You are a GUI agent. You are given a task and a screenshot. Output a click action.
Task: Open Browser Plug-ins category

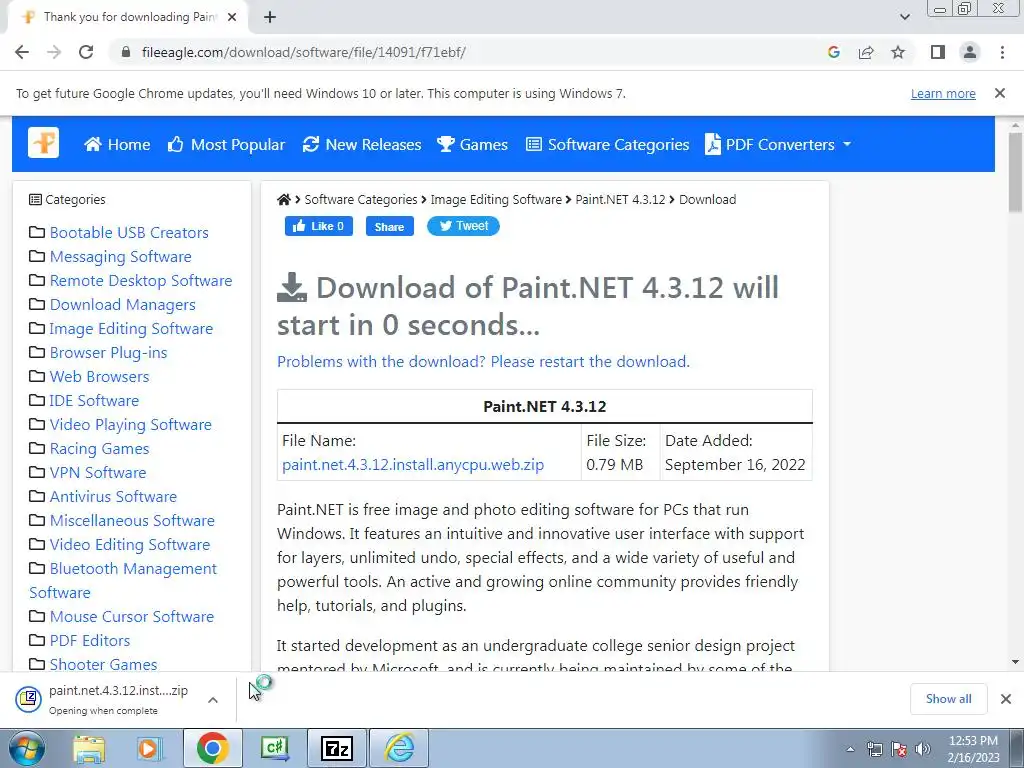(108, 353)
